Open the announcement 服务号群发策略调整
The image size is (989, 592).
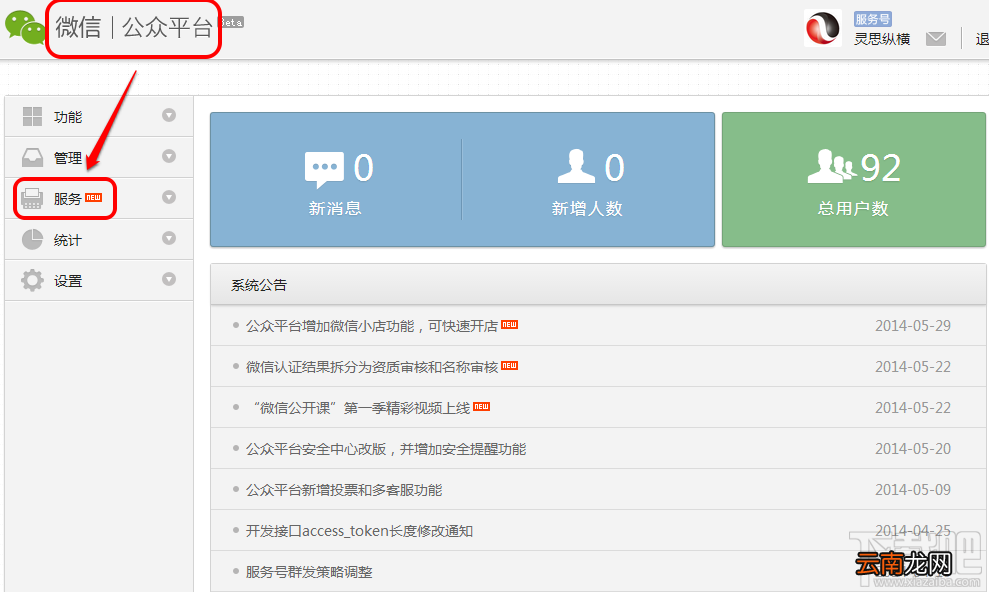tap(309, 572)
